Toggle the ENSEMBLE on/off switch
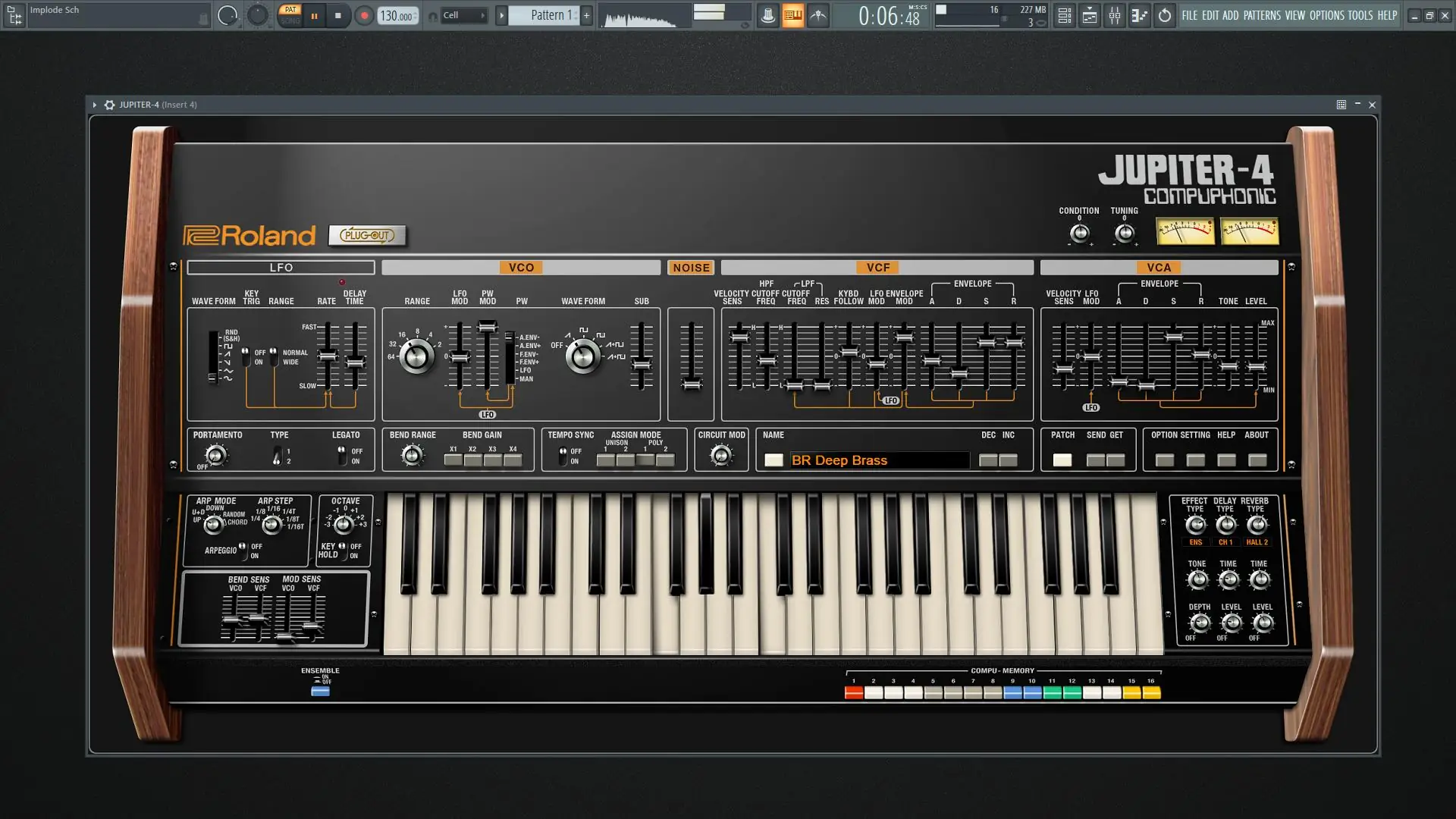Viewport: 1456px width, 819px height. click(320, 691)
